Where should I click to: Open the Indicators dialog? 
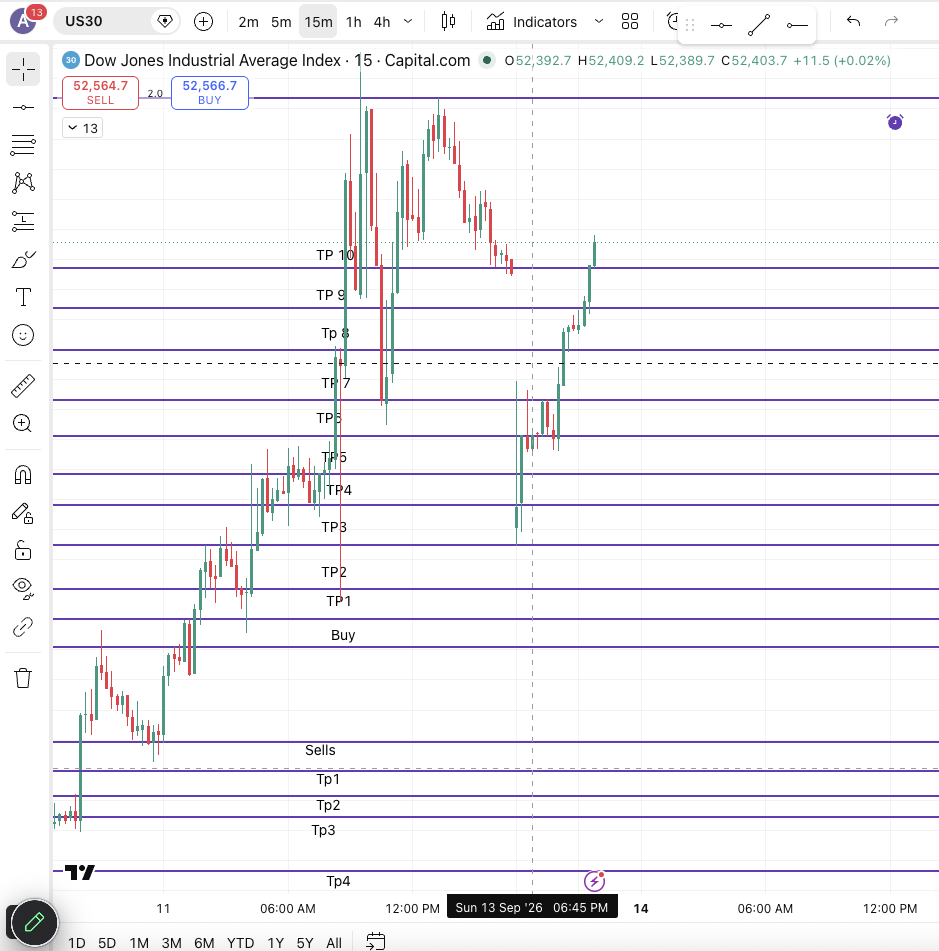532,22
